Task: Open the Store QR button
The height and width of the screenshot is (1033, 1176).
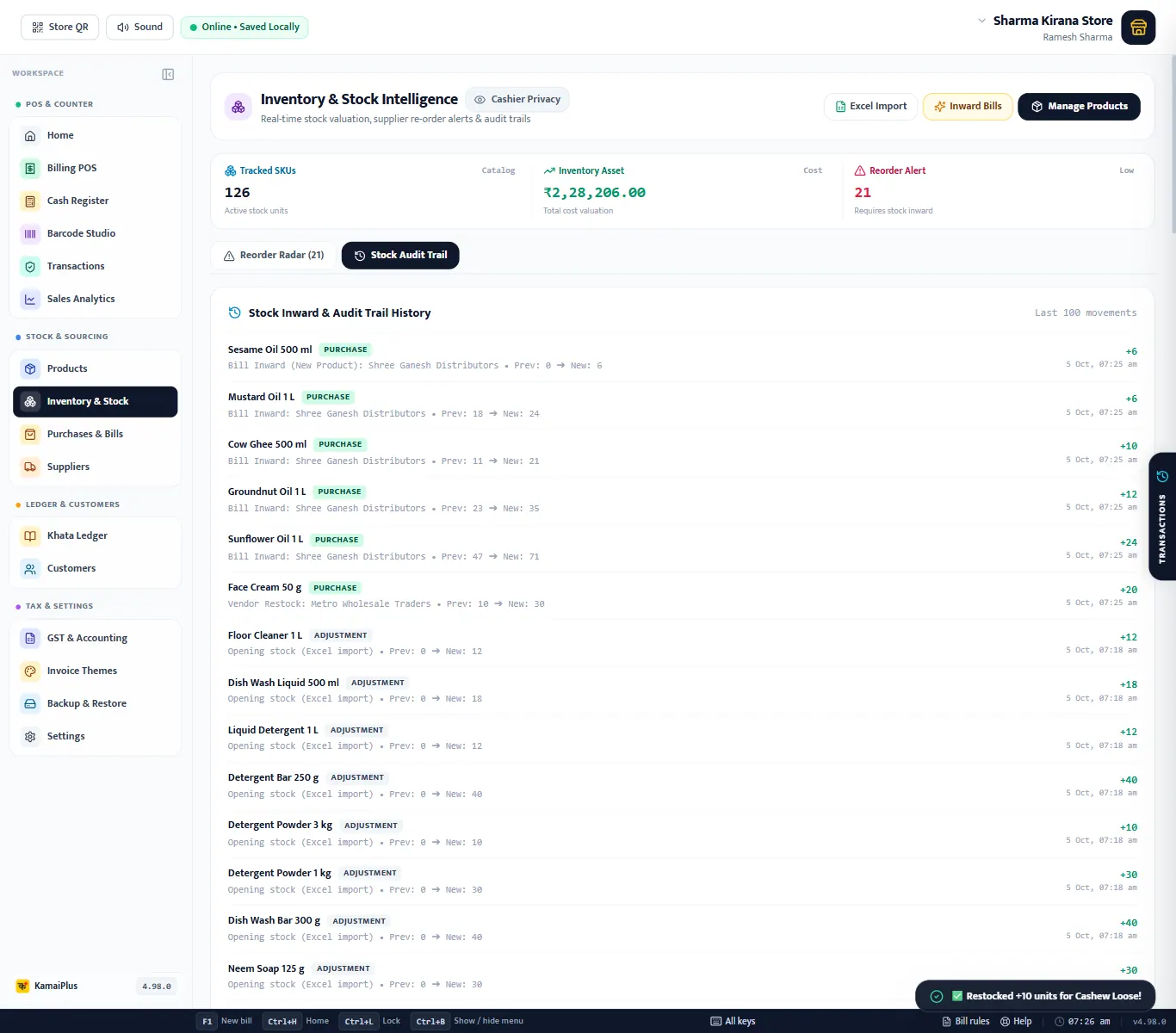Action: pyautogui.click(x=60, y=28)
